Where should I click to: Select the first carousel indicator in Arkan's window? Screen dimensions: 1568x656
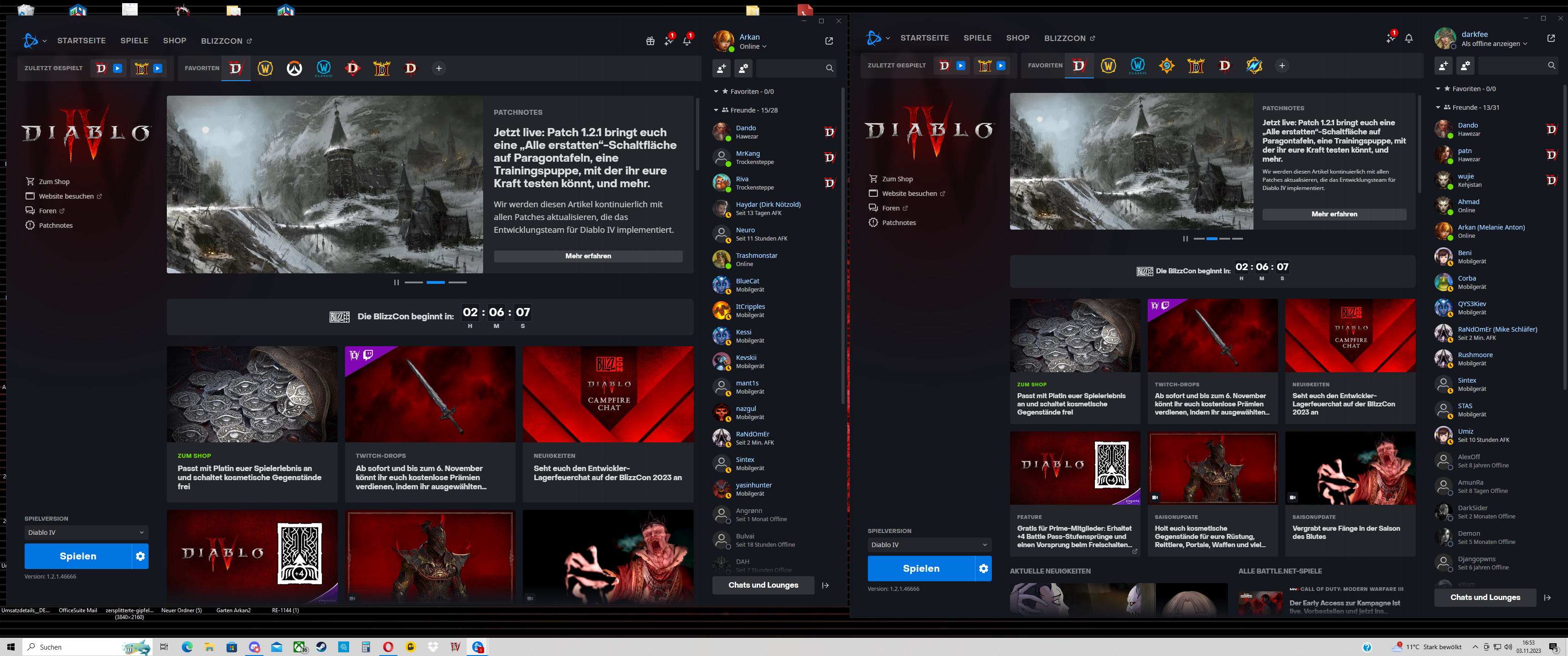coord(413,282)
